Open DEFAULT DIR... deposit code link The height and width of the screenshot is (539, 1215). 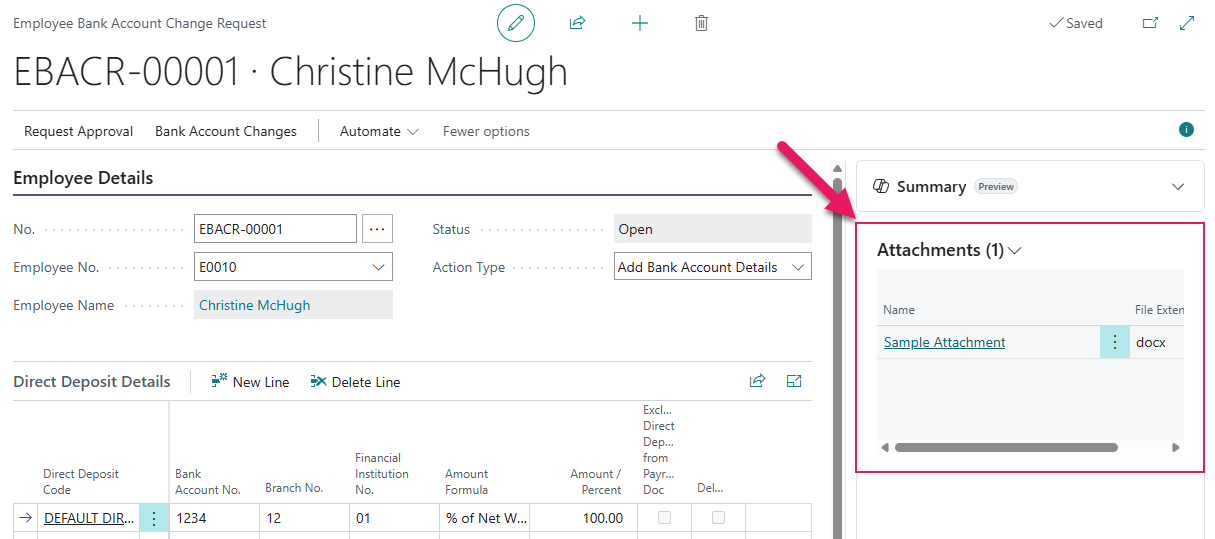[89, 518]
